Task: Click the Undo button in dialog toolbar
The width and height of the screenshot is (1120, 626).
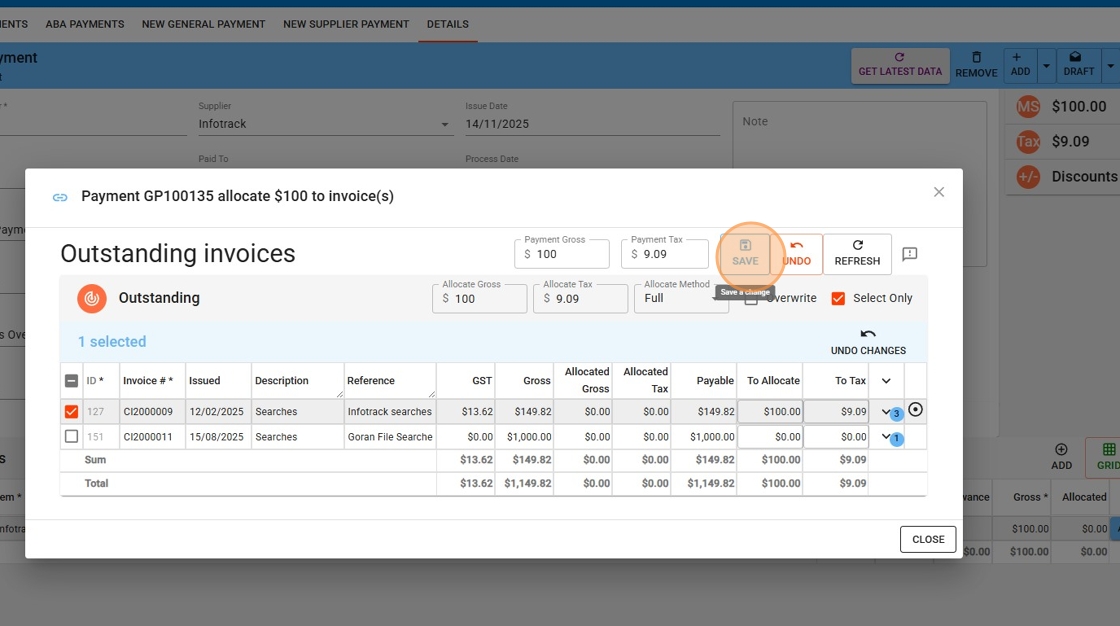Action: click(797, 254)
